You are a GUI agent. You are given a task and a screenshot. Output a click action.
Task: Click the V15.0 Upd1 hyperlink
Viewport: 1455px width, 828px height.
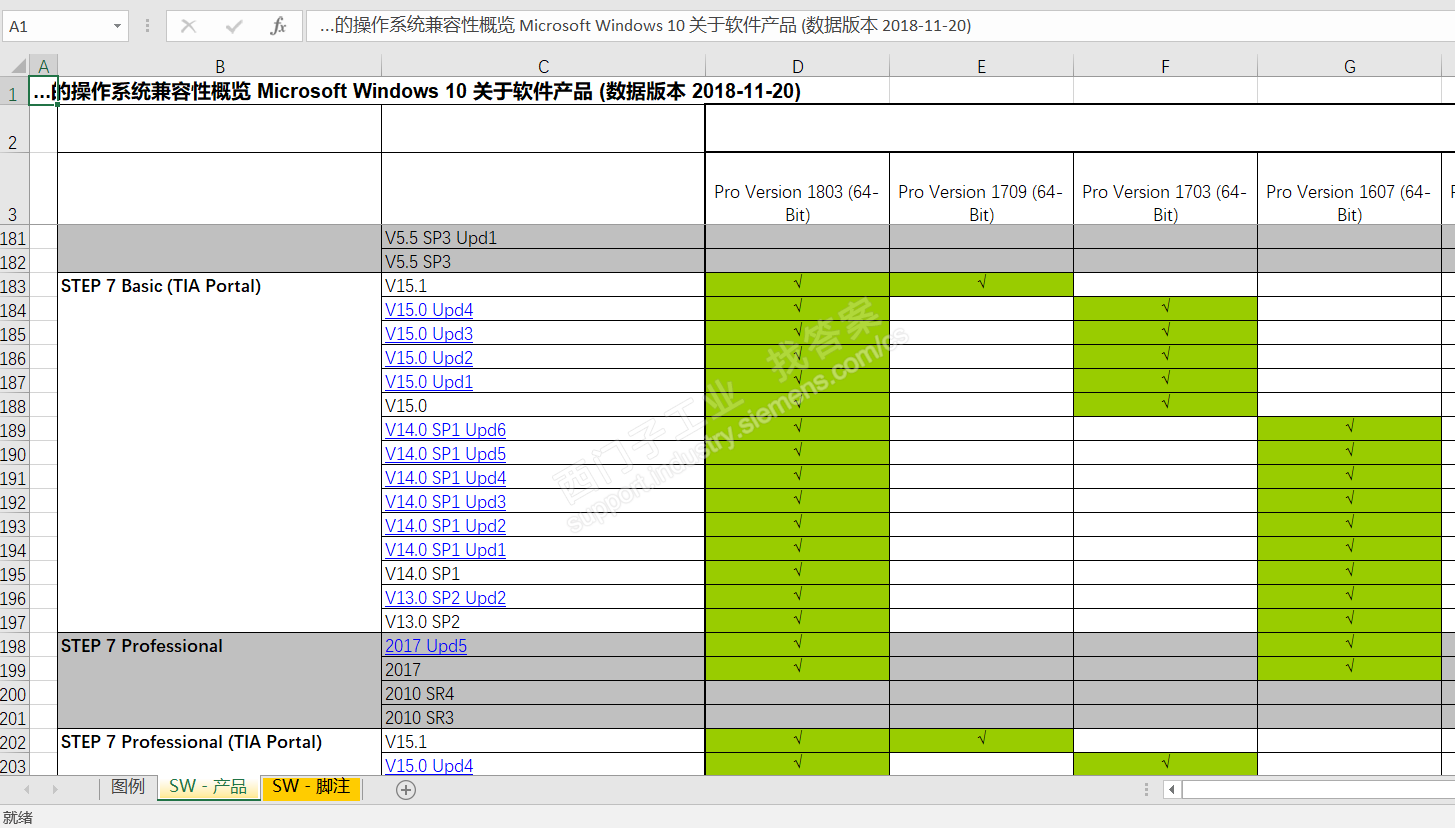(x=429, y=382)
